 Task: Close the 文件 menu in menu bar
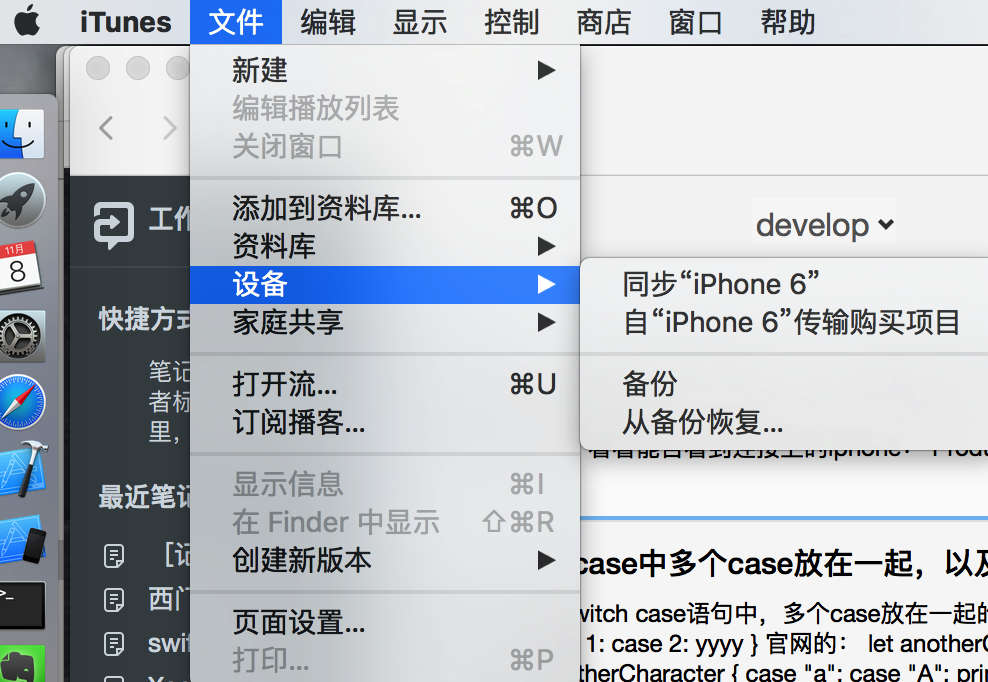click(x=236, y=22)
